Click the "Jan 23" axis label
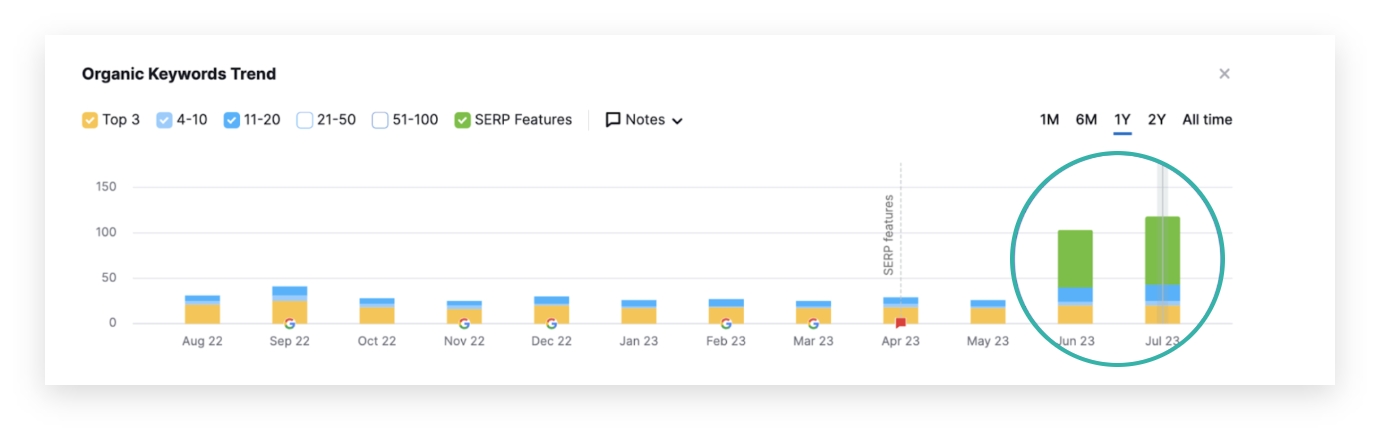Viewport: 1380px width, 440px height. 639,341
